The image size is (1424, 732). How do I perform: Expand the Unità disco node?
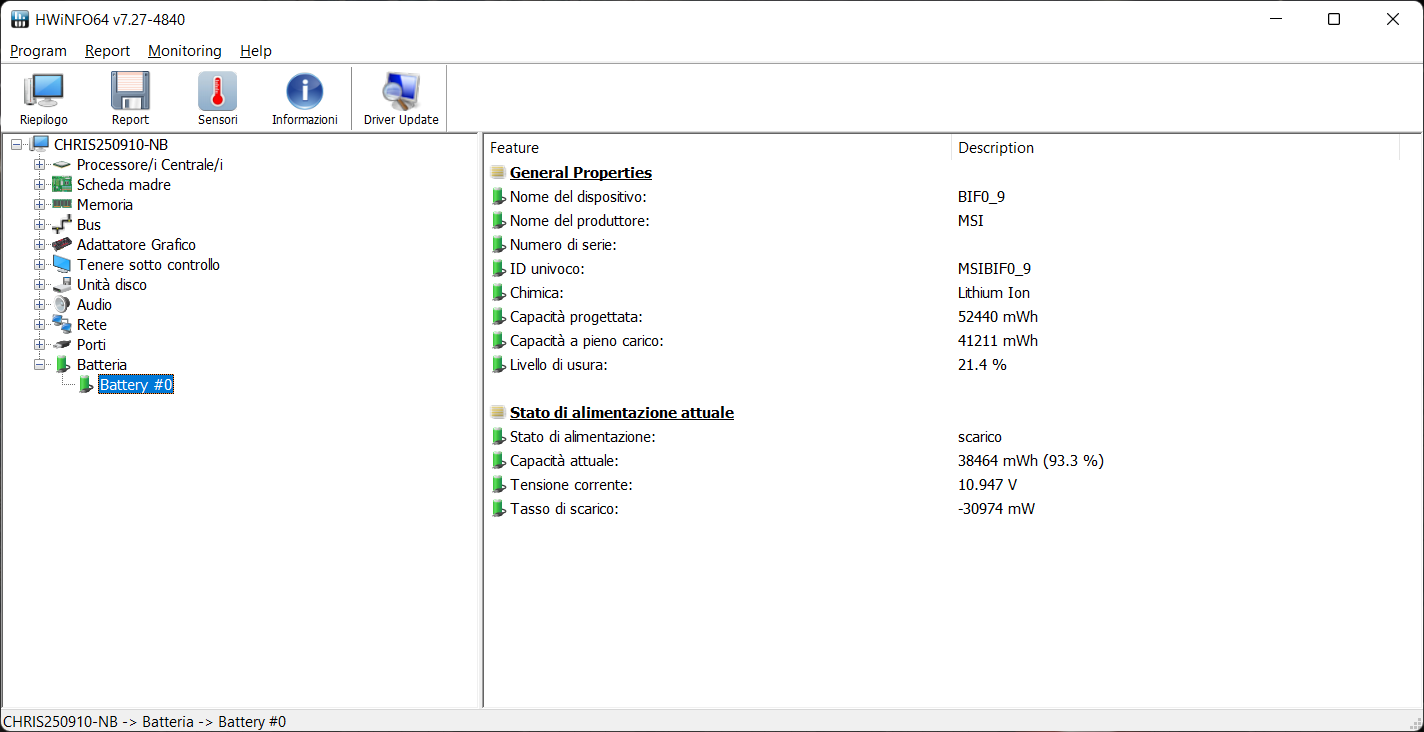pos(39,285)
